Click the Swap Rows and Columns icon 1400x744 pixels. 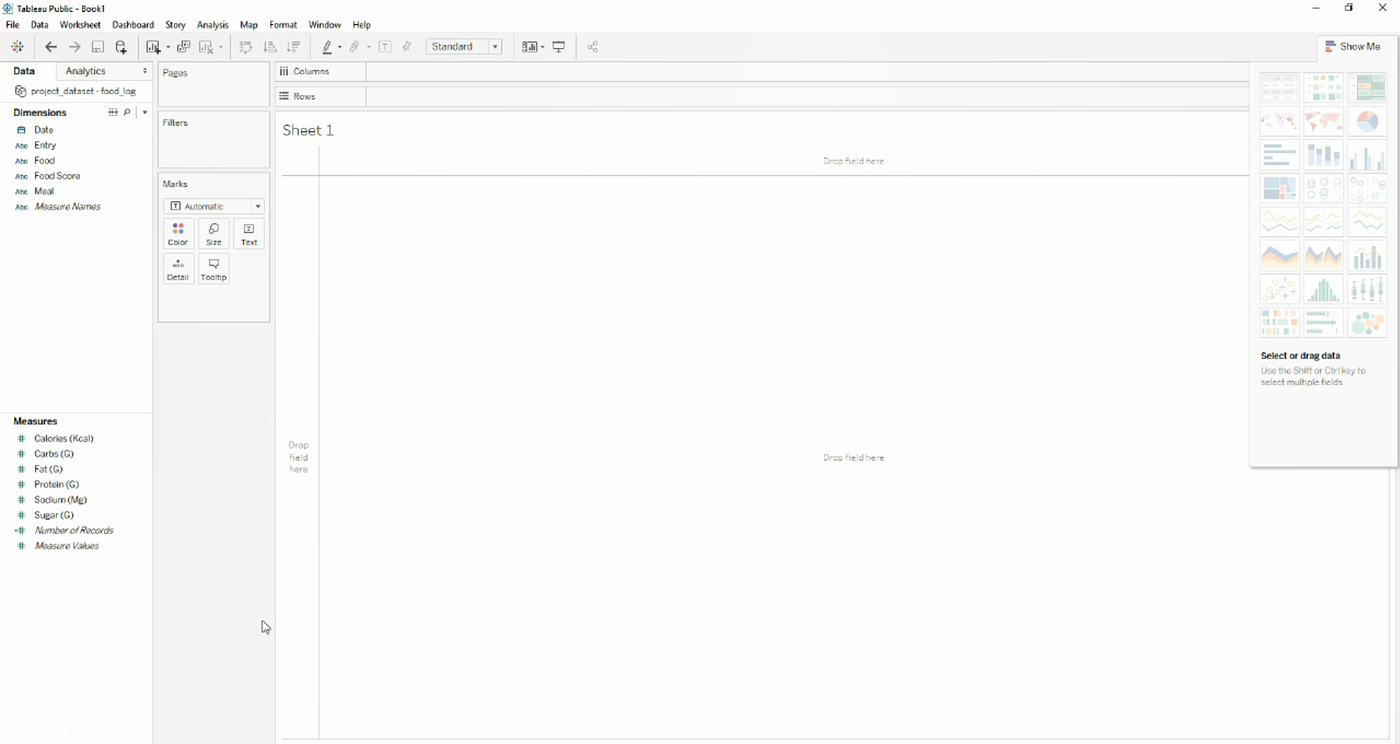tap(245, 47)
